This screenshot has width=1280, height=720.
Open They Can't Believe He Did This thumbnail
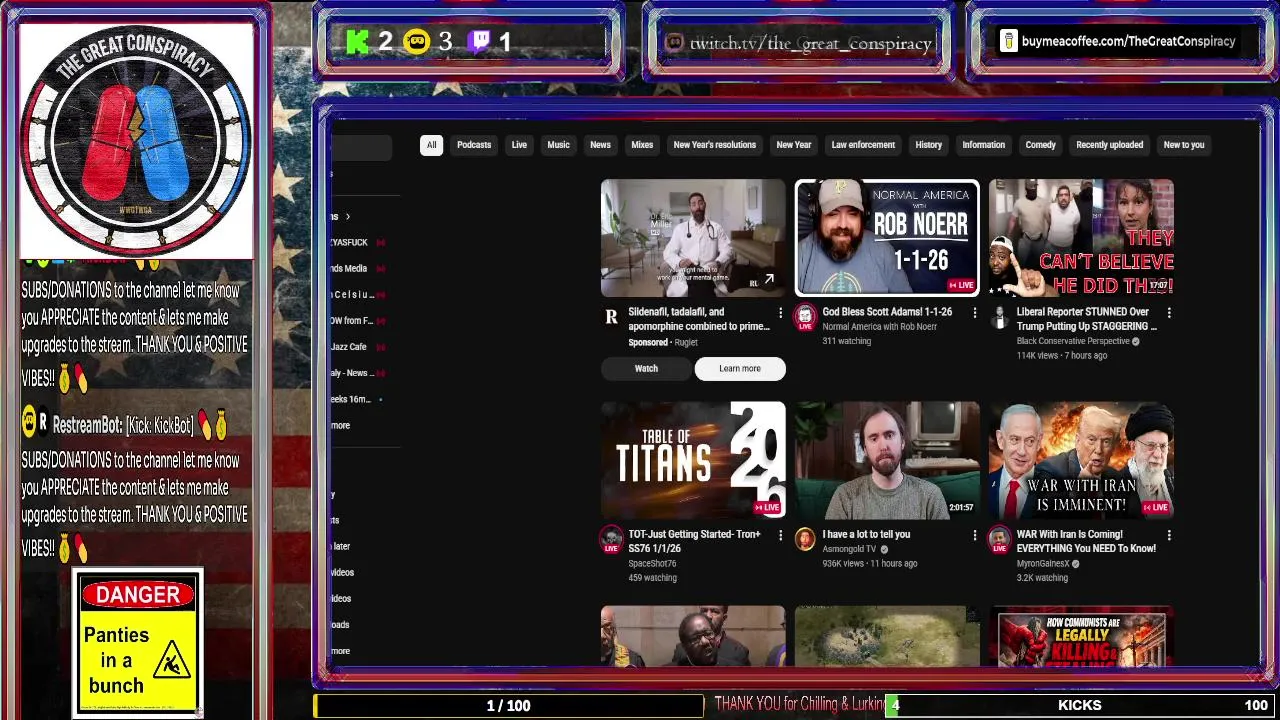pyautogui.click(x=1081, y=238)
